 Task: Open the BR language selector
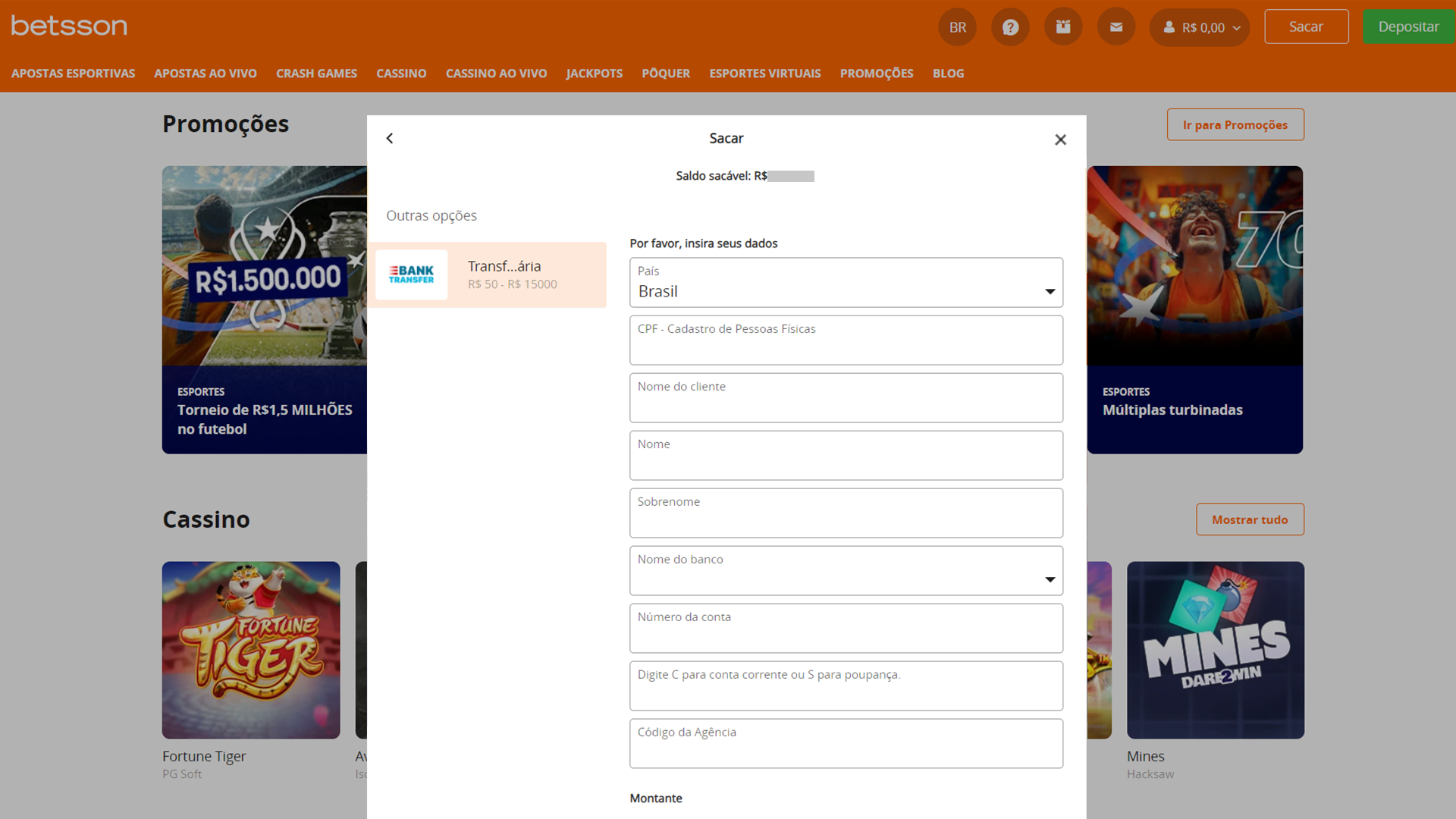tap(958, 27)
